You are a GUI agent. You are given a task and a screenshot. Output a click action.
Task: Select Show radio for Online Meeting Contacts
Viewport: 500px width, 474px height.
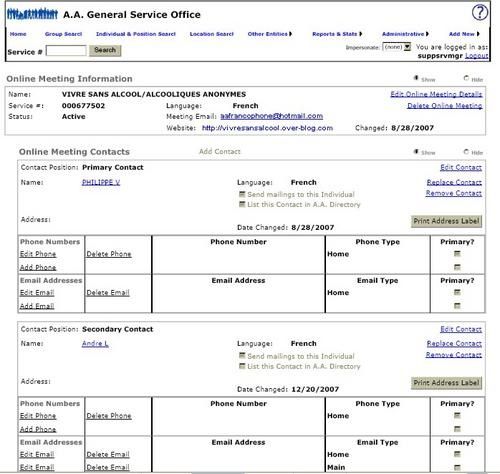tap(416, 152)
